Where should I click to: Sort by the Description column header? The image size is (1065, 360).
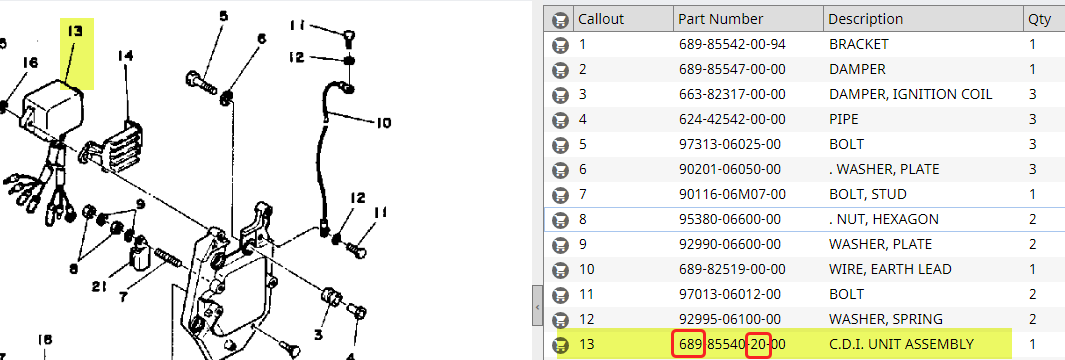tap(924, 19)
